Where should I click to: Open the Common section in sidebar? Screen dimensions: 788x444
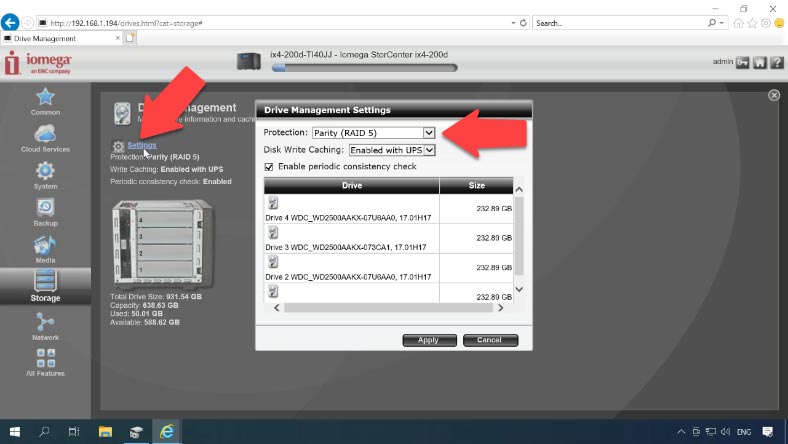tap(45, 101)
